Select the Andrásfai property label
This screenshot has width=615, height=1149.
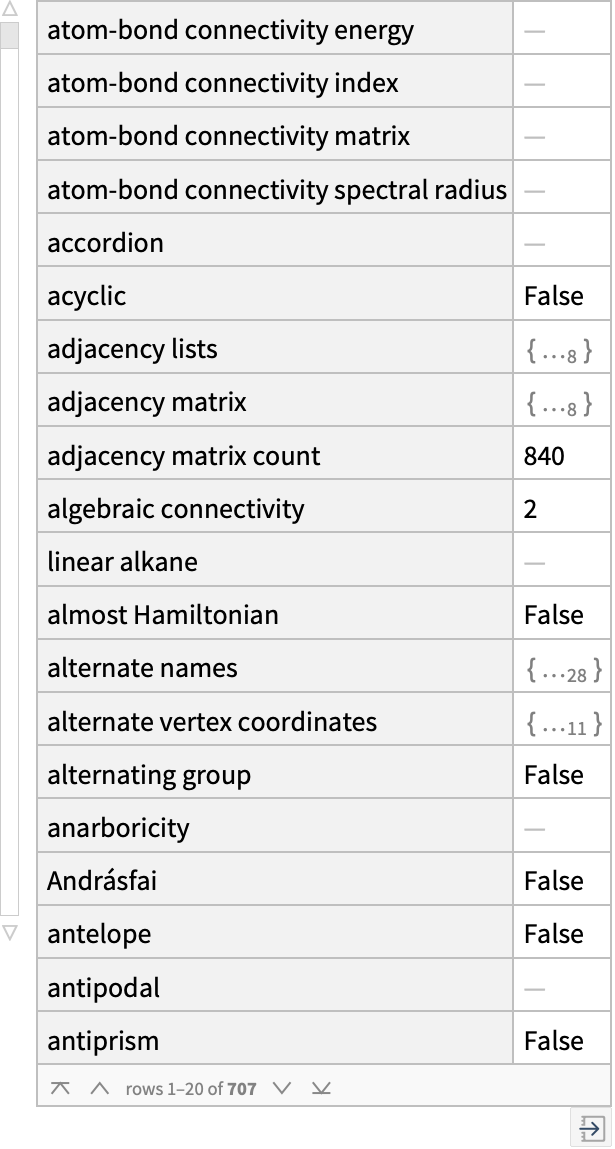point(102,881)
